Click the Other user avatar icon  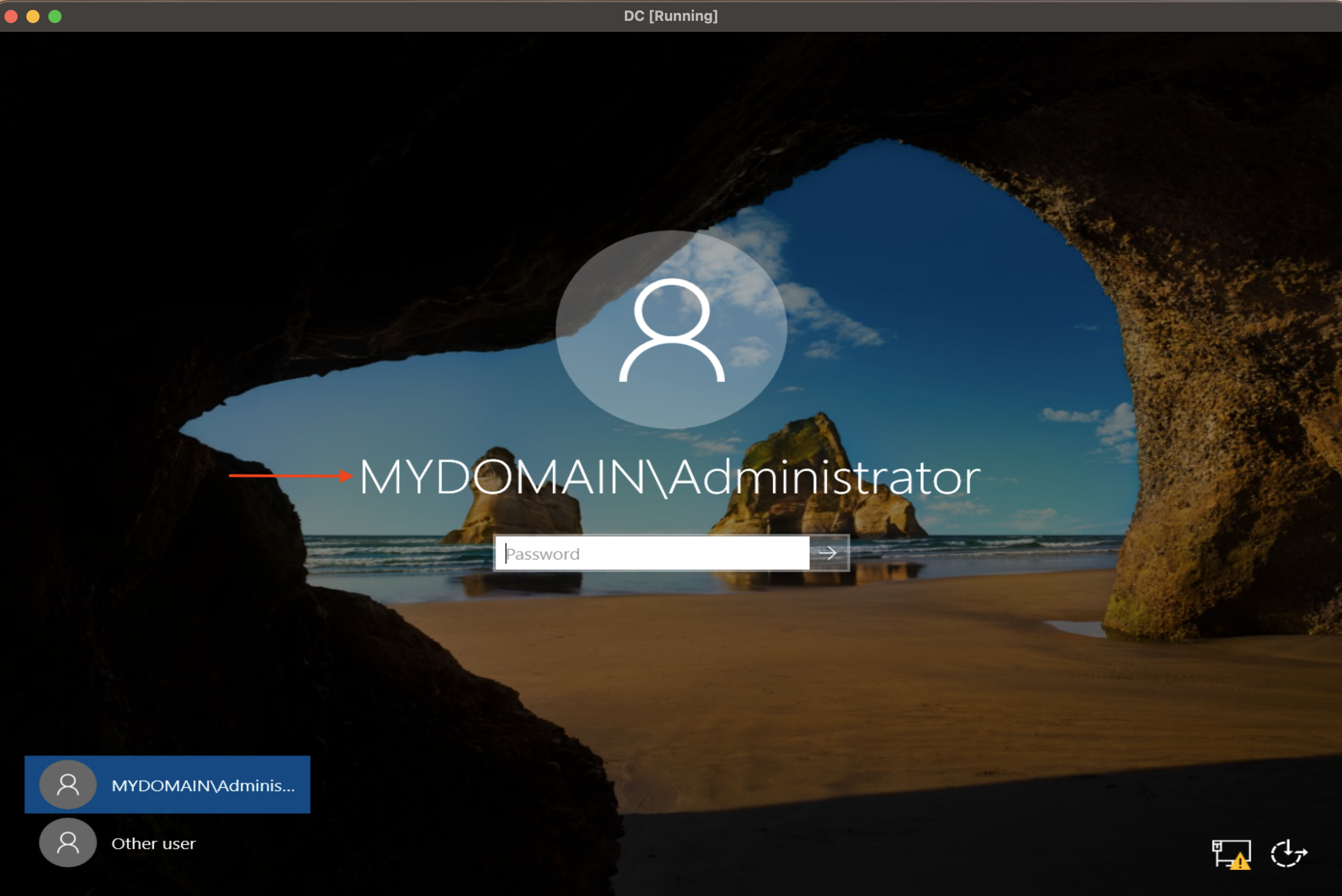click(68, 842)
